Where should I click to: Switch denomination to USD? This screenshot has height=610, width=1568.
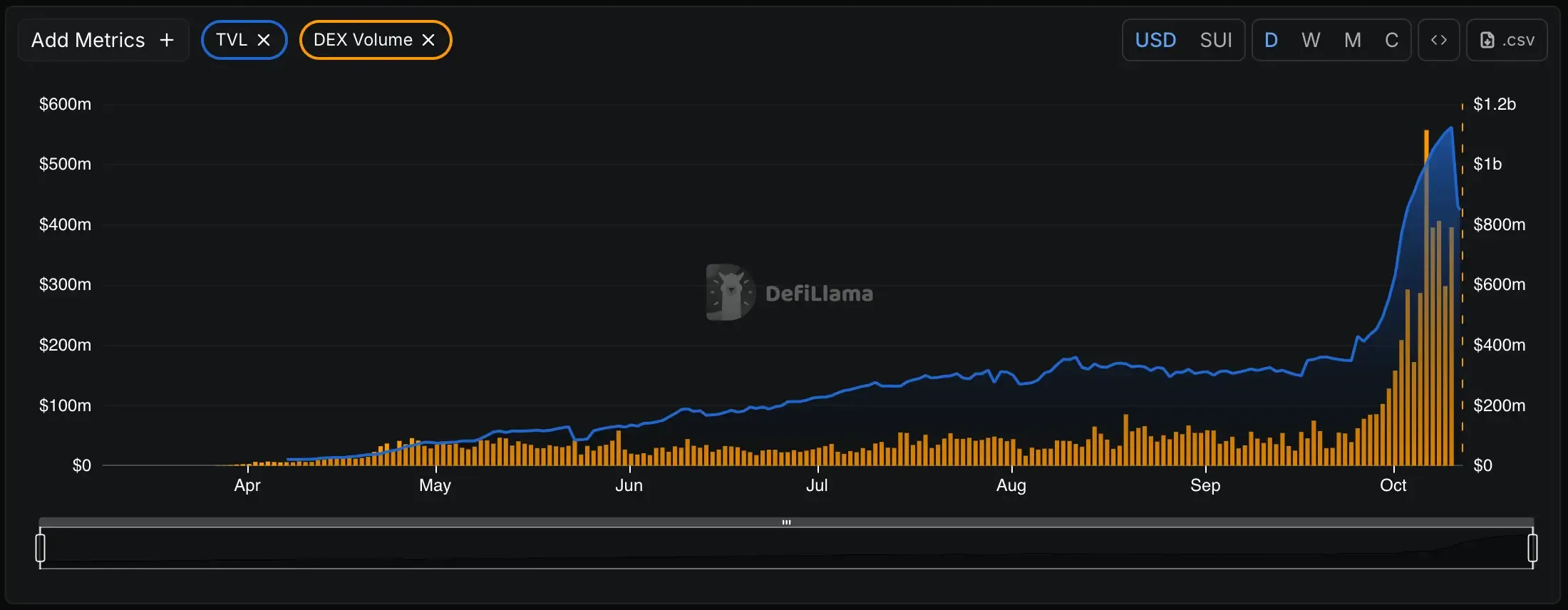[1155, 40]
